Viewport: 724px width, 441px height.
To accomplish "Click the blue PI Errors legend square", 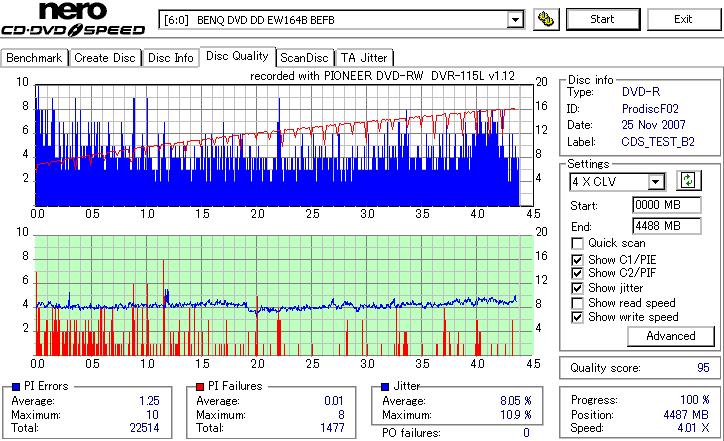I will click(16, 387).
